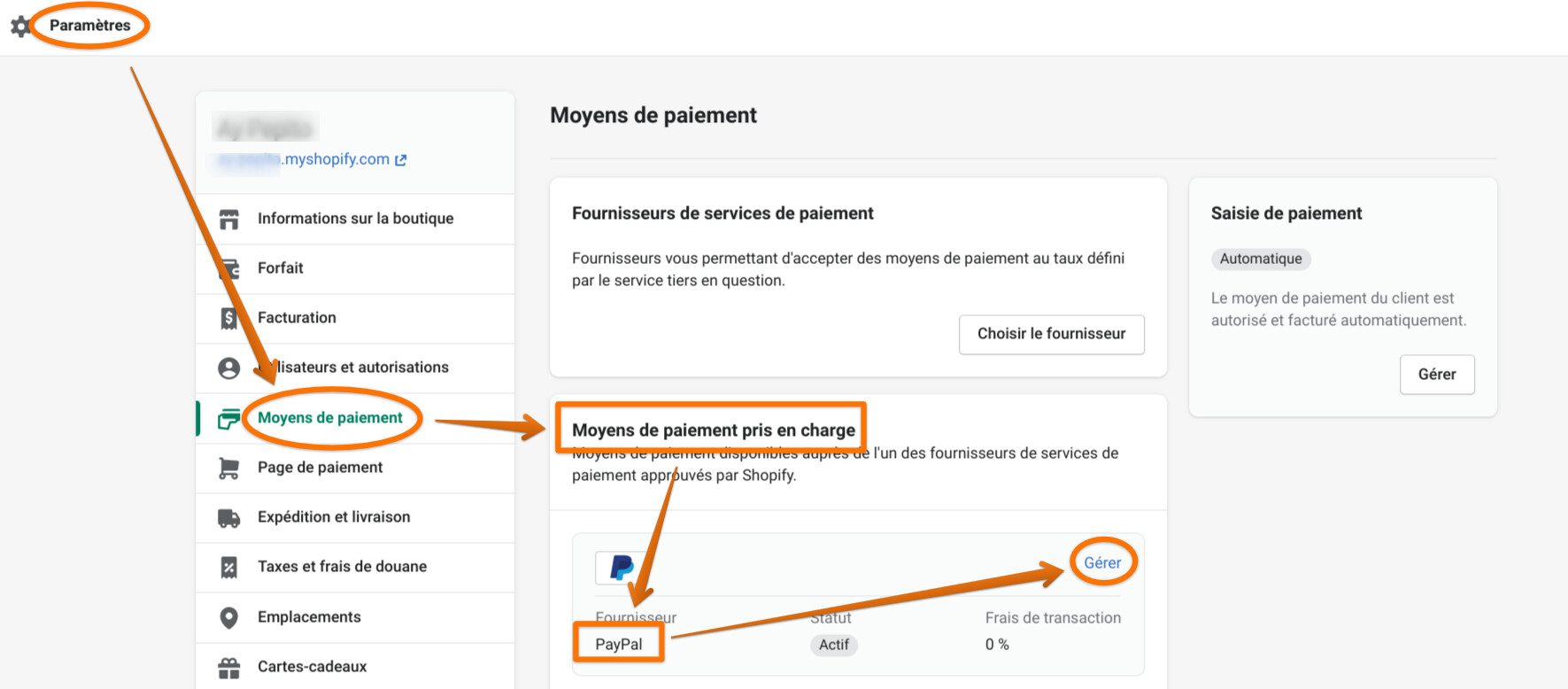Viewport: 1568px width, 689px height.
Task: Click the Paramètres gear icon
Action: click(19, 26)
